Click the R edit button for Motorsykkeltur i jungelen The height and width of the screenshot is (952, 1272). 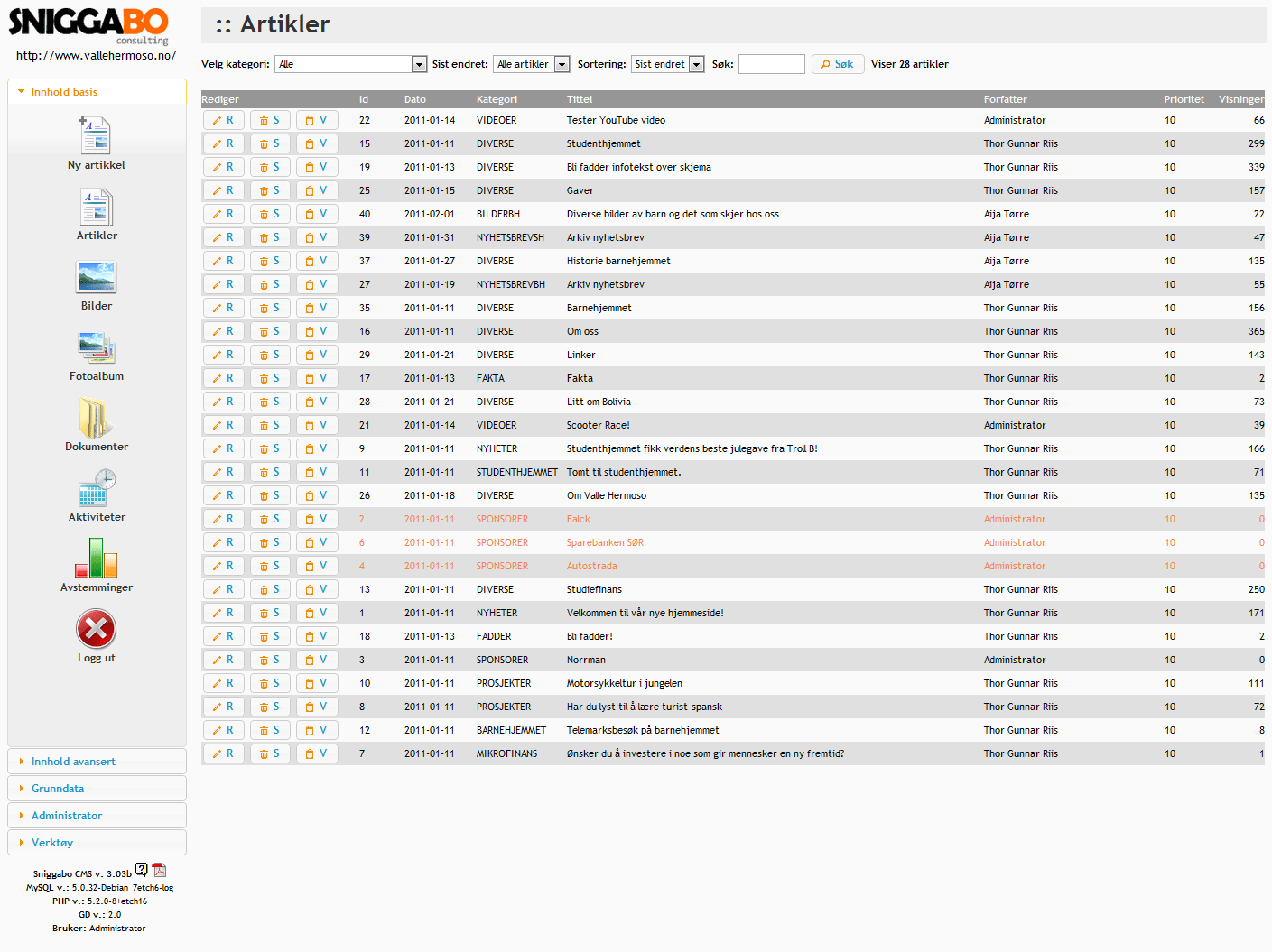224,683
